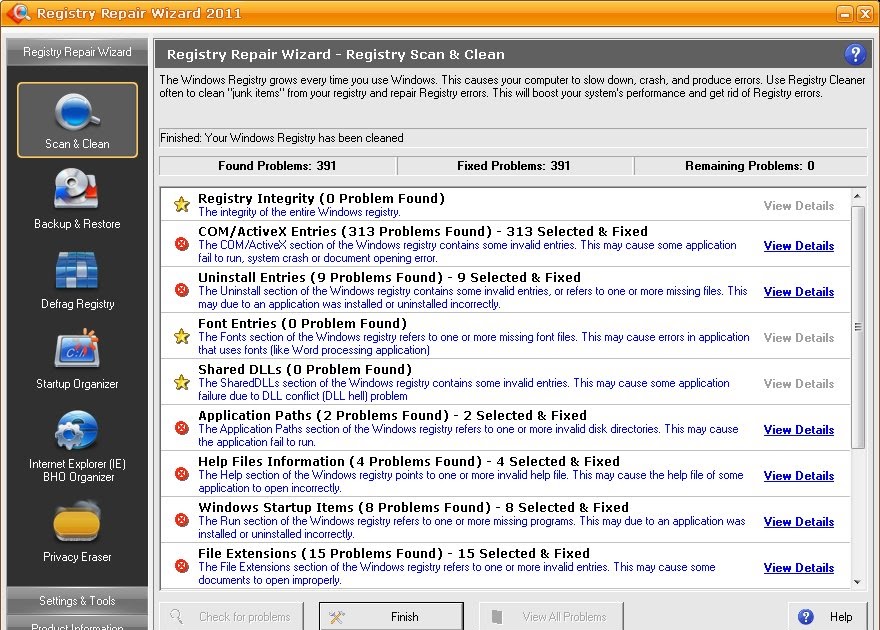This screenshot has width=880, height=630.
Task: Click the tools icon on the Finish button
Action: coord(337,617)
